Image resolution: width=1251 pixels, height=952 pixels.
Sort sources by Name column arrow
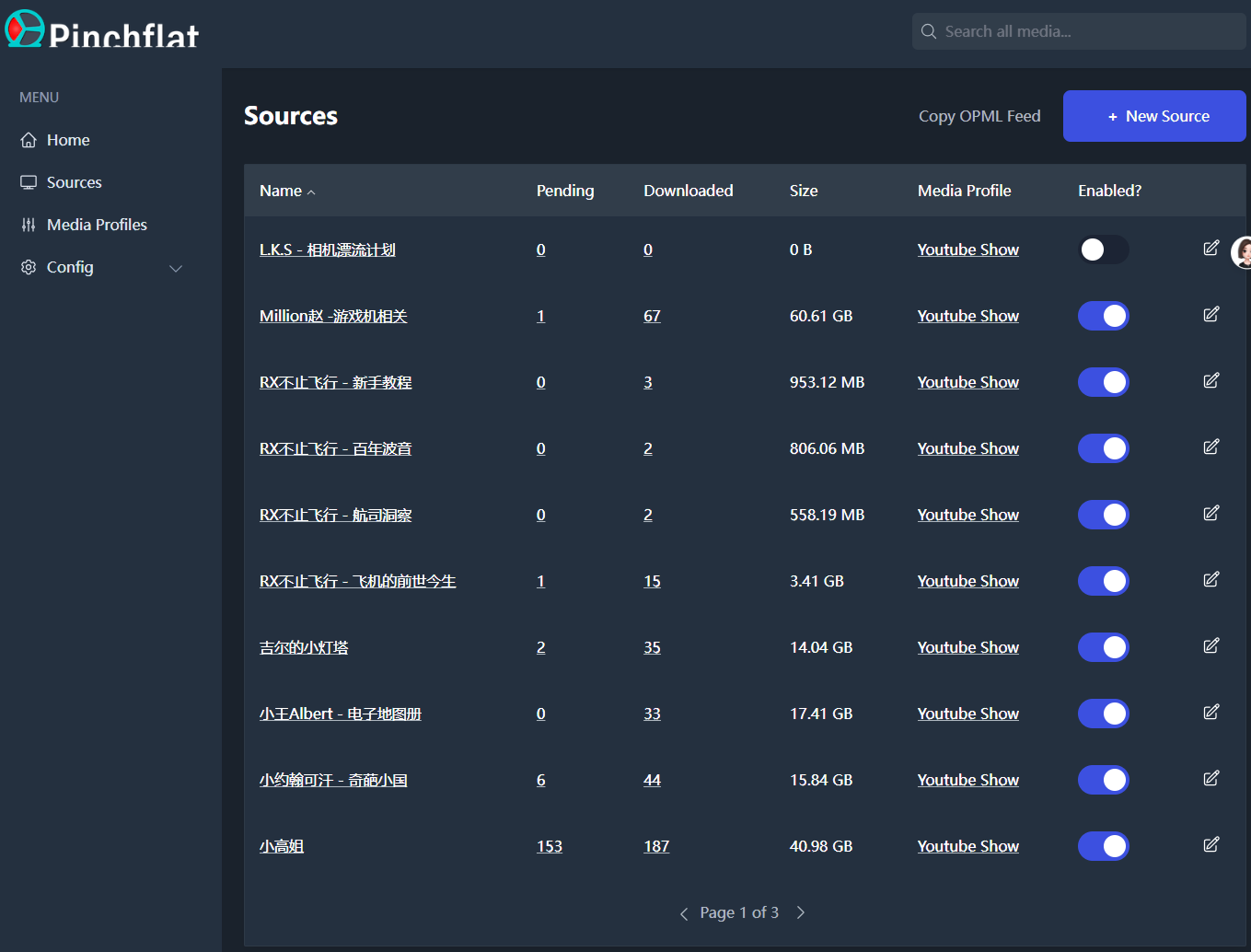click(311, 192)
